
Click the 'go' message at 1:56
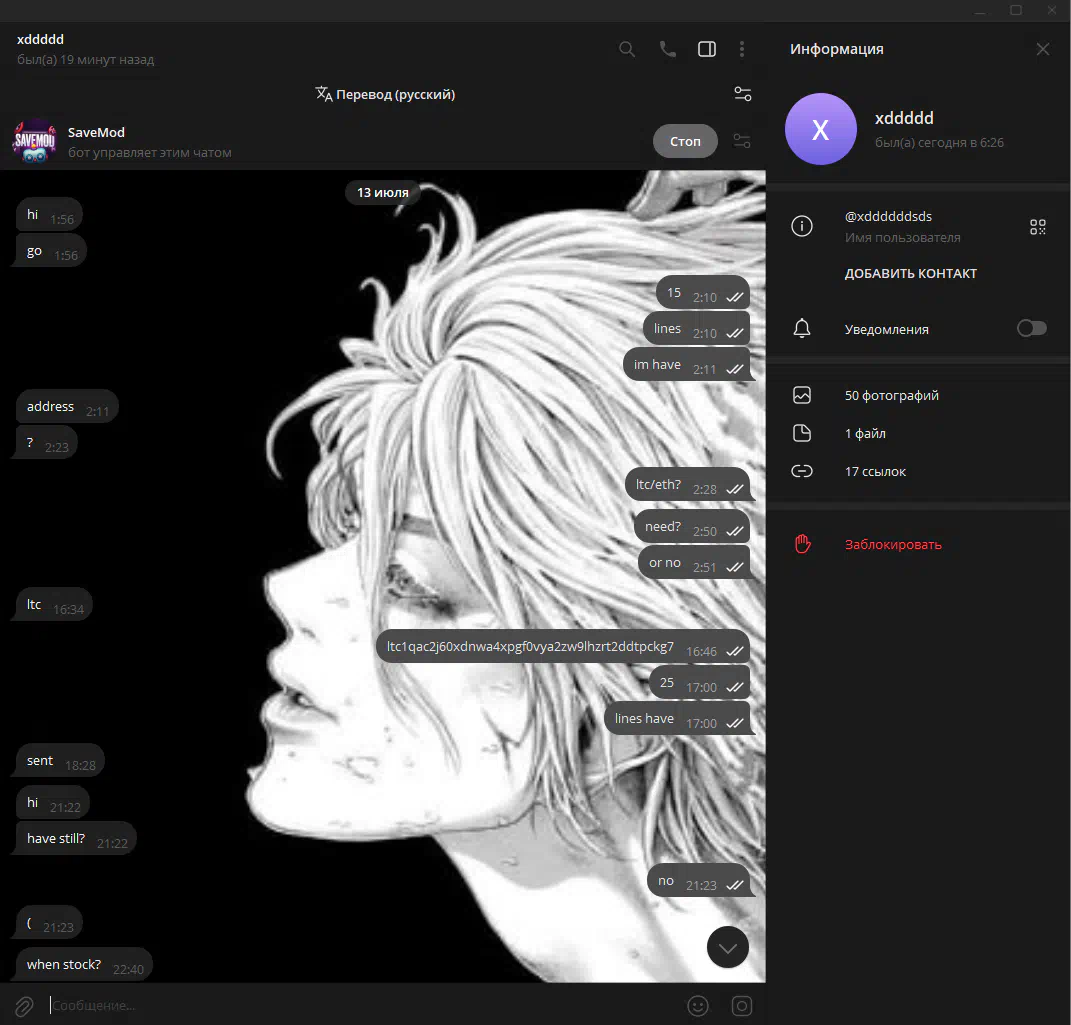51,251
